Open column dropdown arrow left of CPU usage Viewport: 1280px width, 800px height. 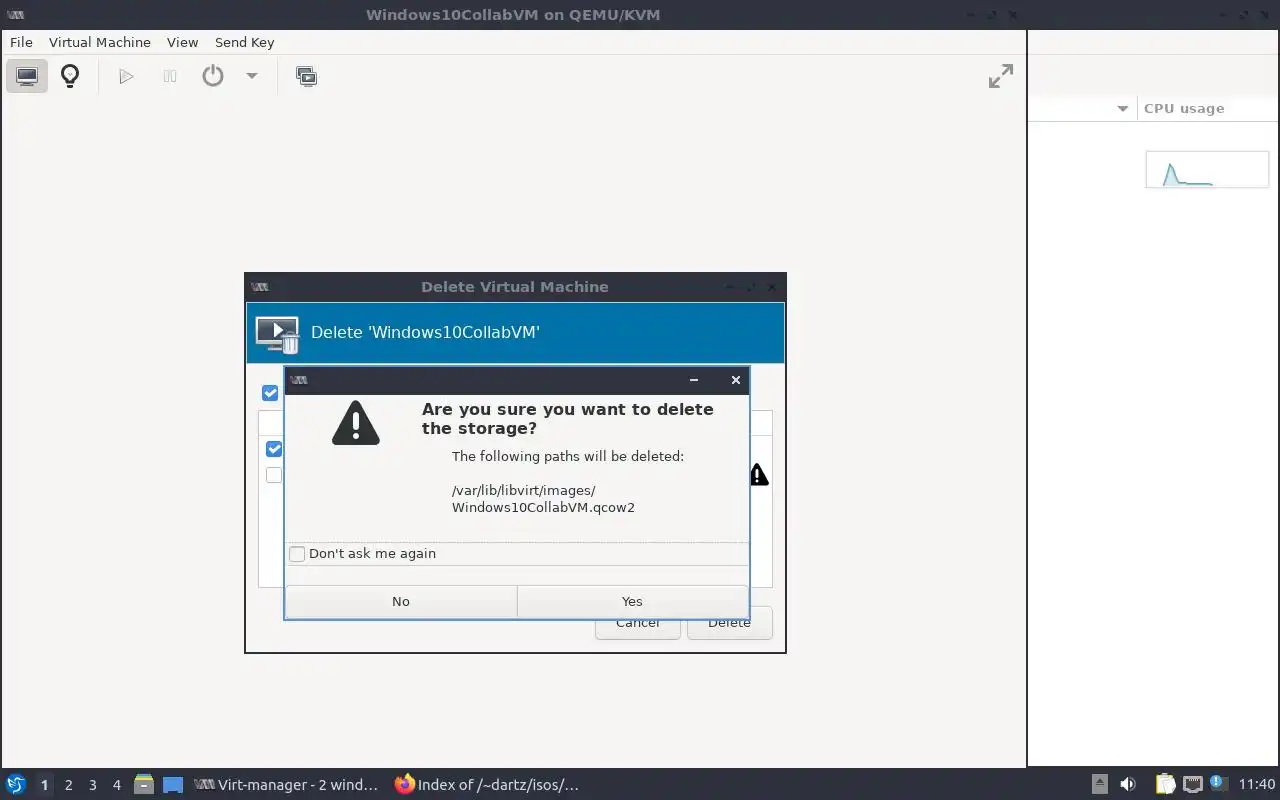pos(1122,108)
